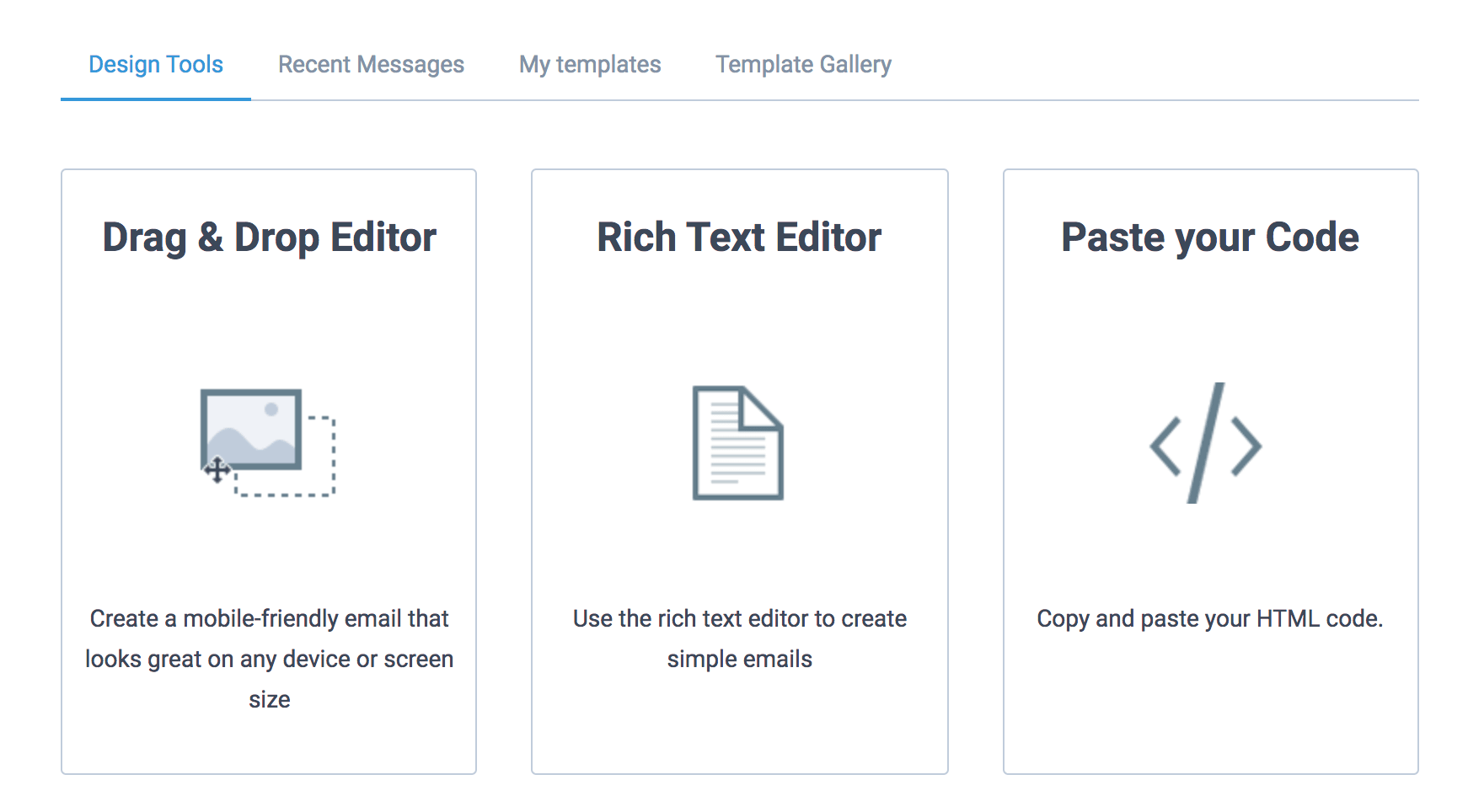Select the Drag & Drop Editor heading
The height and width of the screenshot is (812, 1468).
click(269, 238)
